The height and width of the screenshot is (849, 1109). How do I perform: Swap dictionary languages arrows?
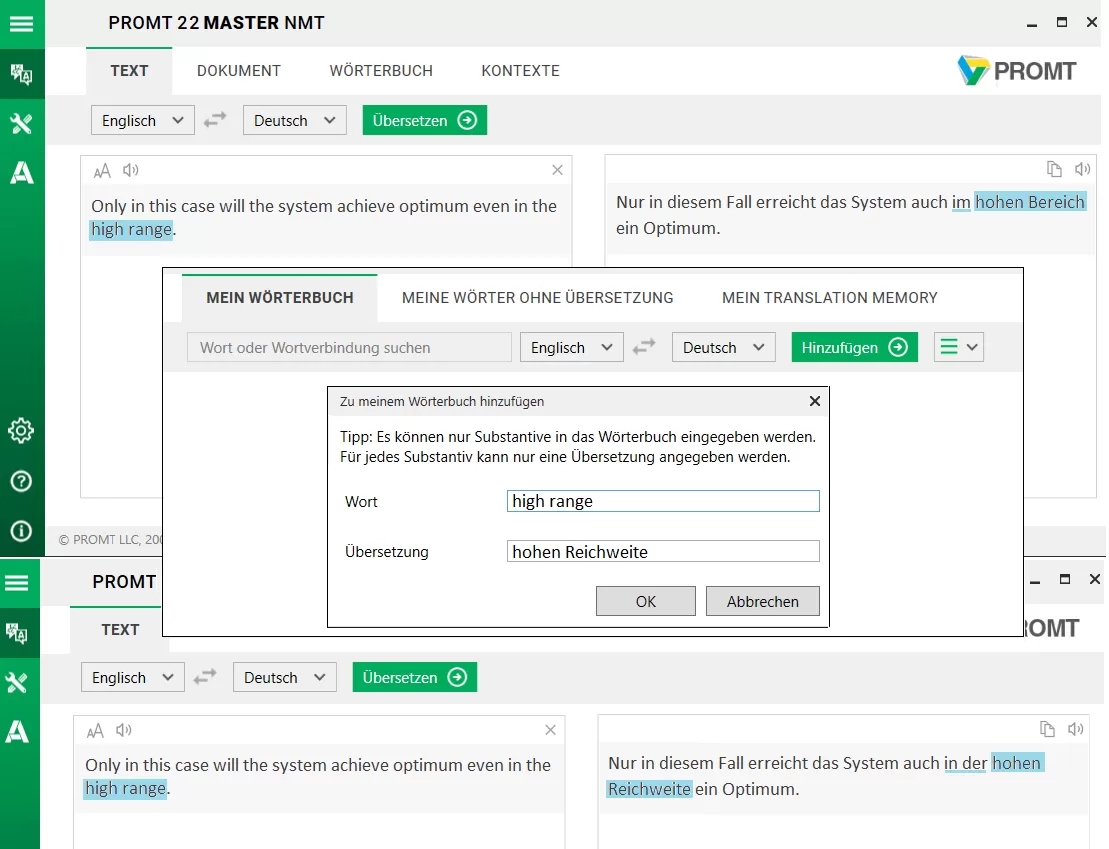644,347
